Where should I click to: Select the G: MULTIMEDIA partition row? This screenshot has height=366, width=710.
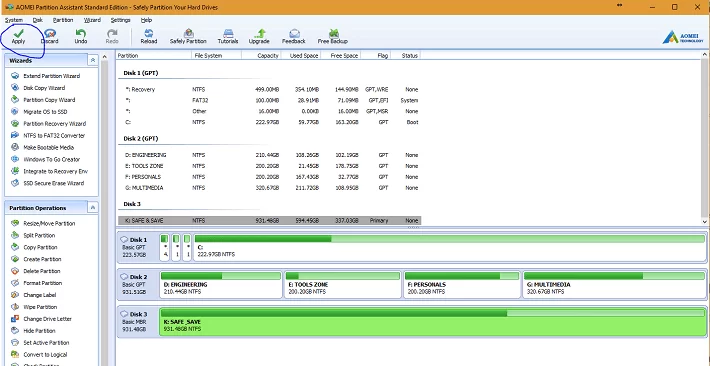pyautogui.click(x=269, y=188)
